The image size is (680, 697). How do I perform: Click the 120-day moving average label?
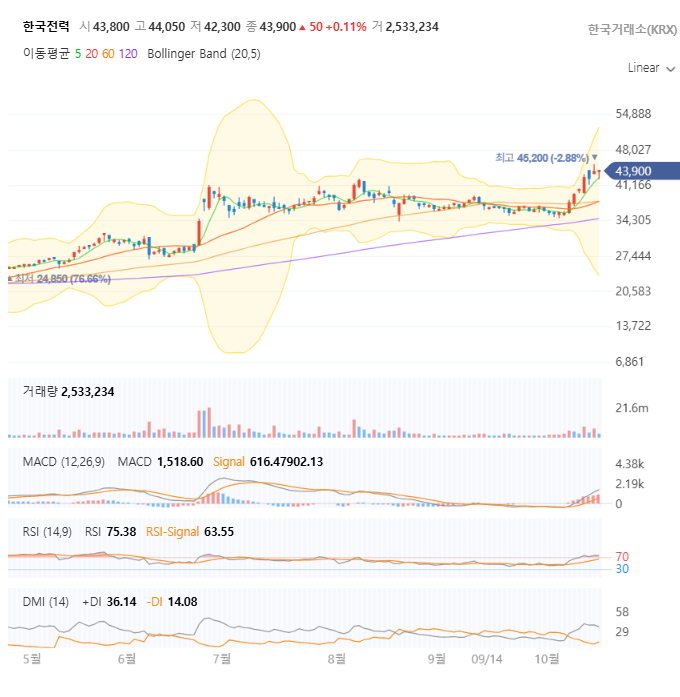(128, 54)
